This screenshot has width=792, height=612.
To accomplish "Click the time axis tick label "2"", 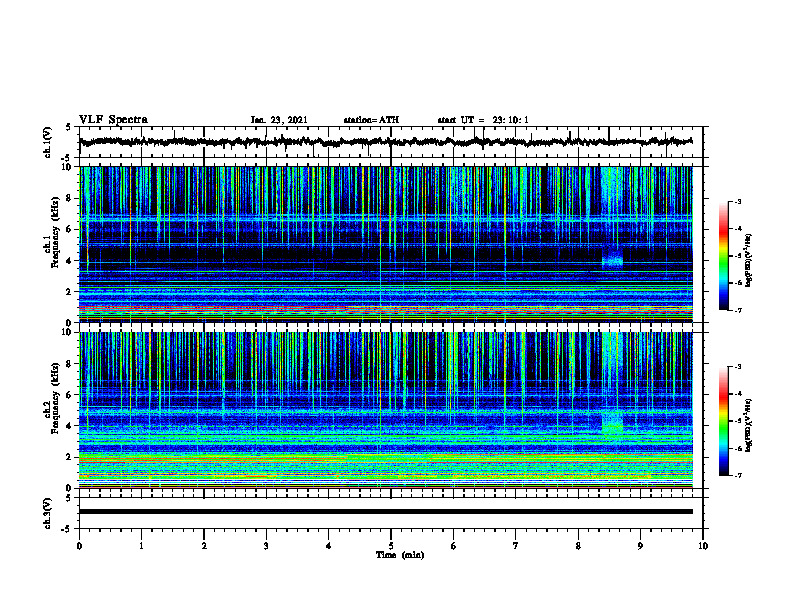I will 204,546.
